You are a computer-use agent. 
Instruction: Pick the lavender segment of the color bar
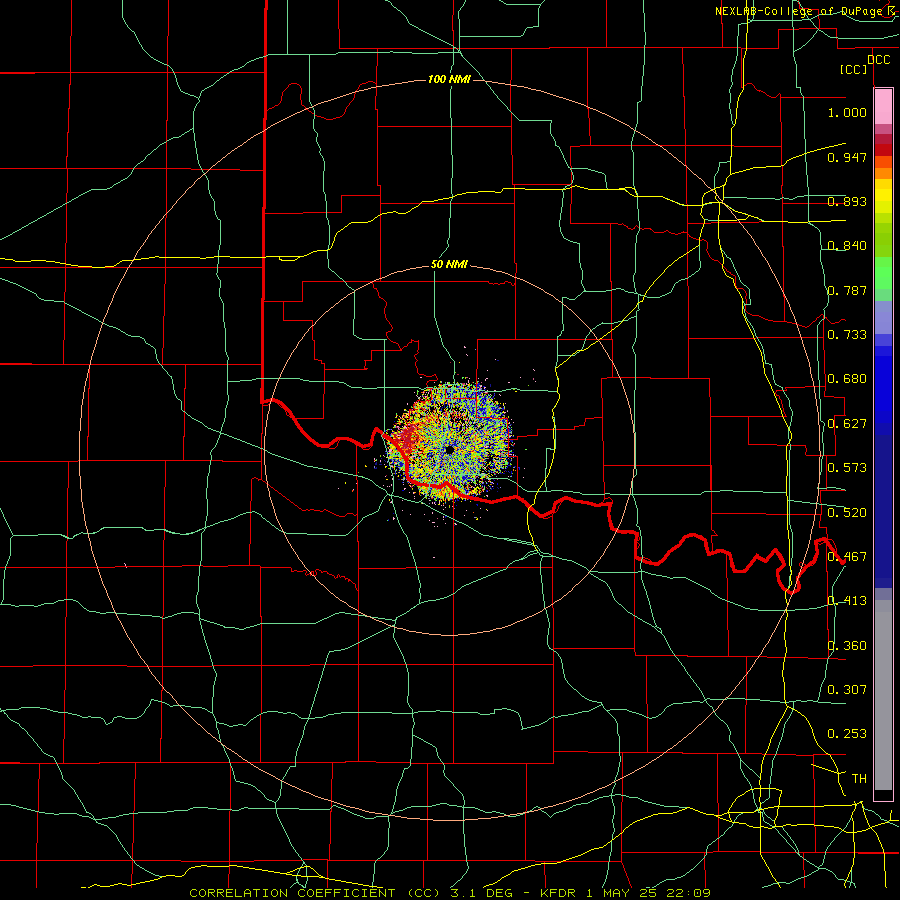[883, 317]
